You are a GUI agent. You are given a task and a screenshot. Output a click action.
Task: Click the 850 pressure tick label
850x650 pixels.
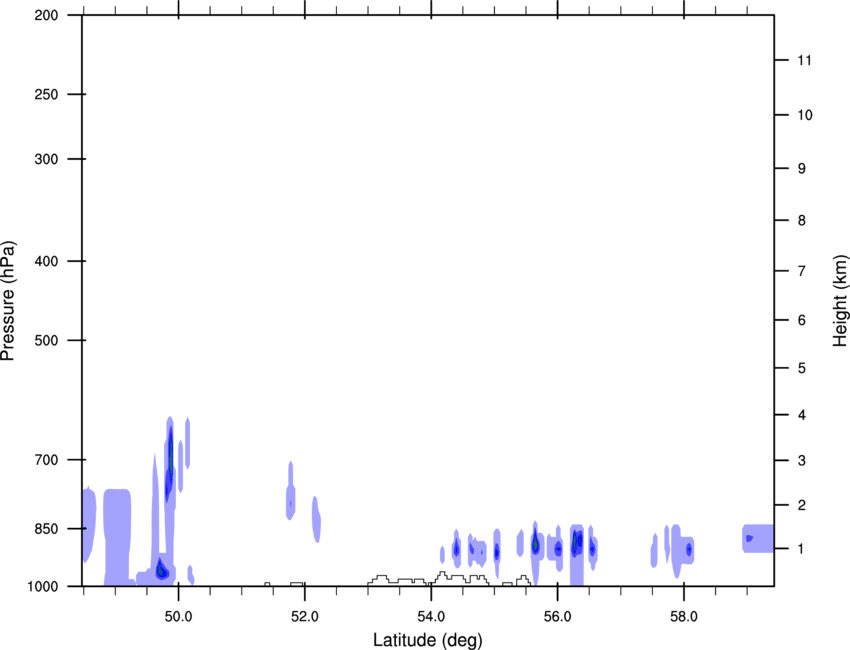(x=46, y=529)
